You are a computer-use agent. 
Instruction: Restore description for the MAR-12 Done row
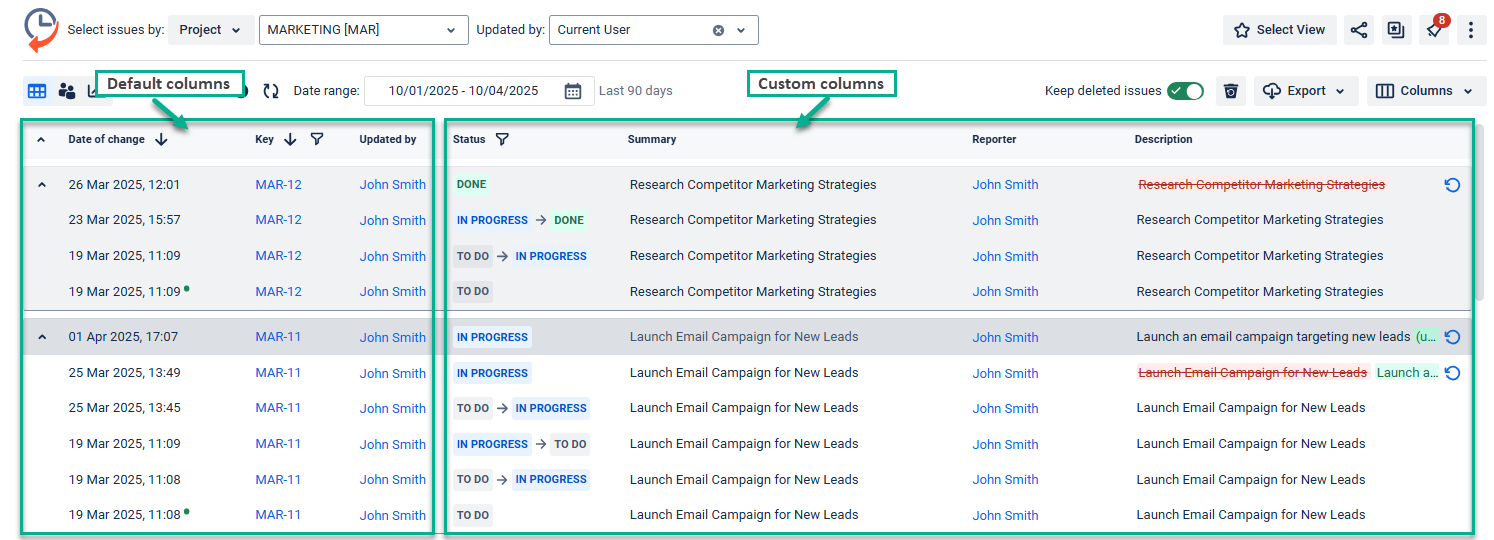(x=1452, y=185)
